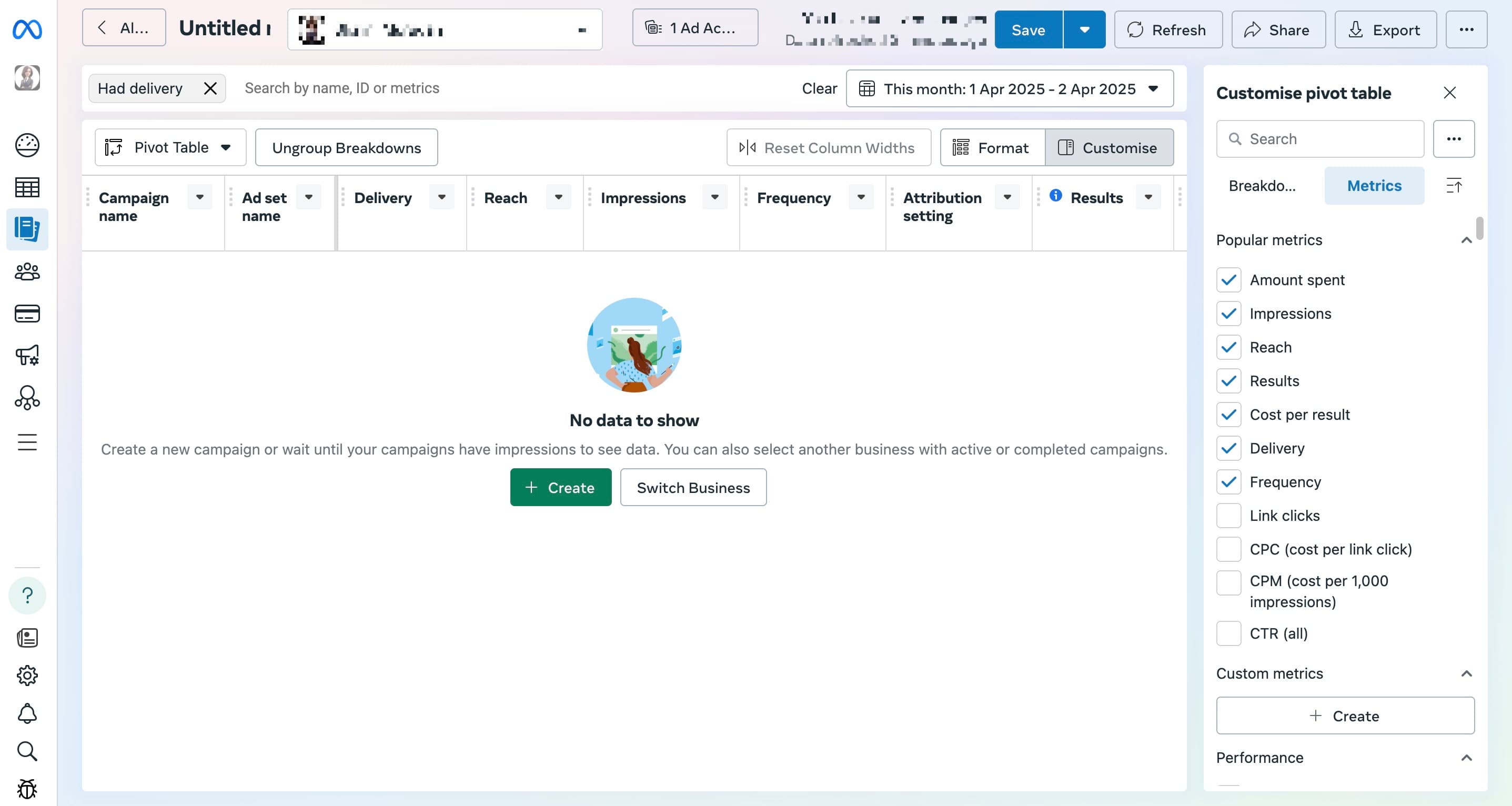
Task: Open Billing card icon in sidebar
Action: pyautogui.click(x=27, y=314)
